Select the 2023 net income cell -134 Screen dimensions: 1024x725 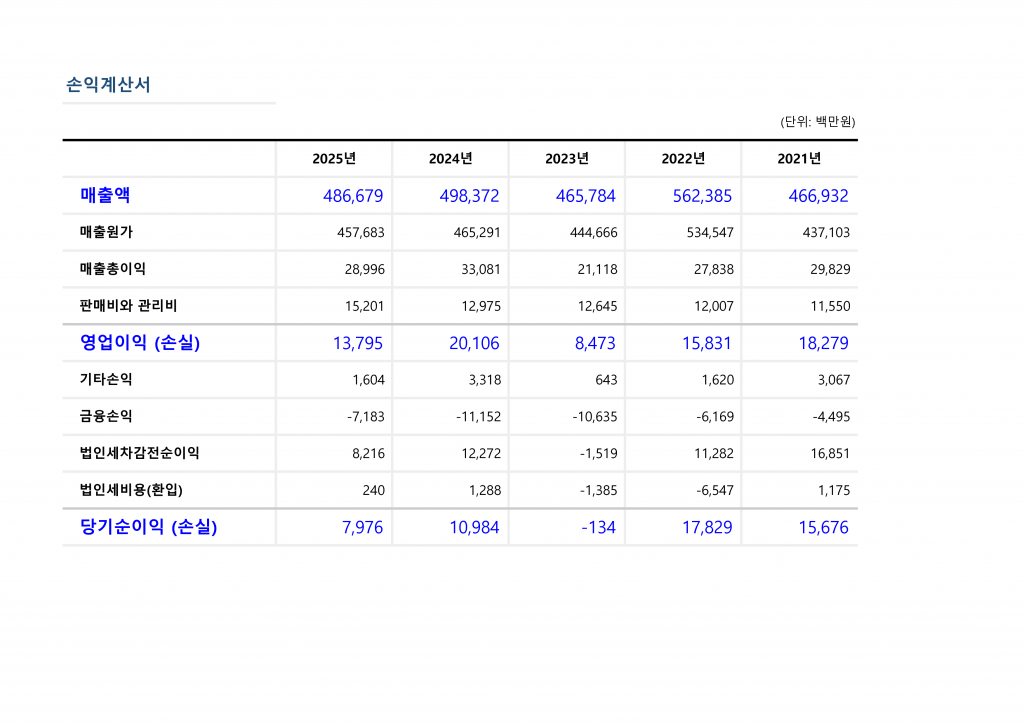point(598,527)
